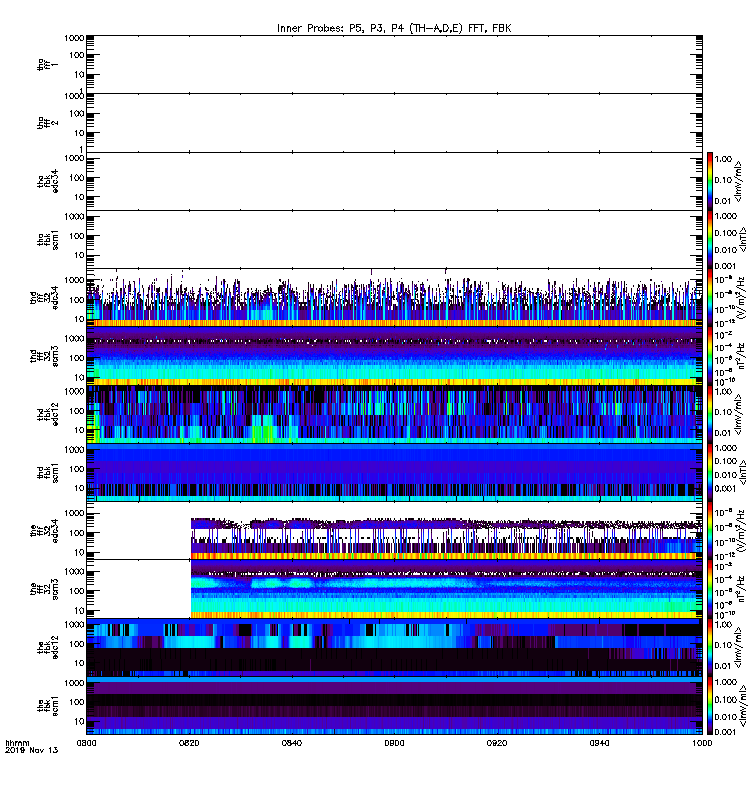Click the "the fff 32 scm3" panel label
750x800 pixels.
click(x=44, y=589)
